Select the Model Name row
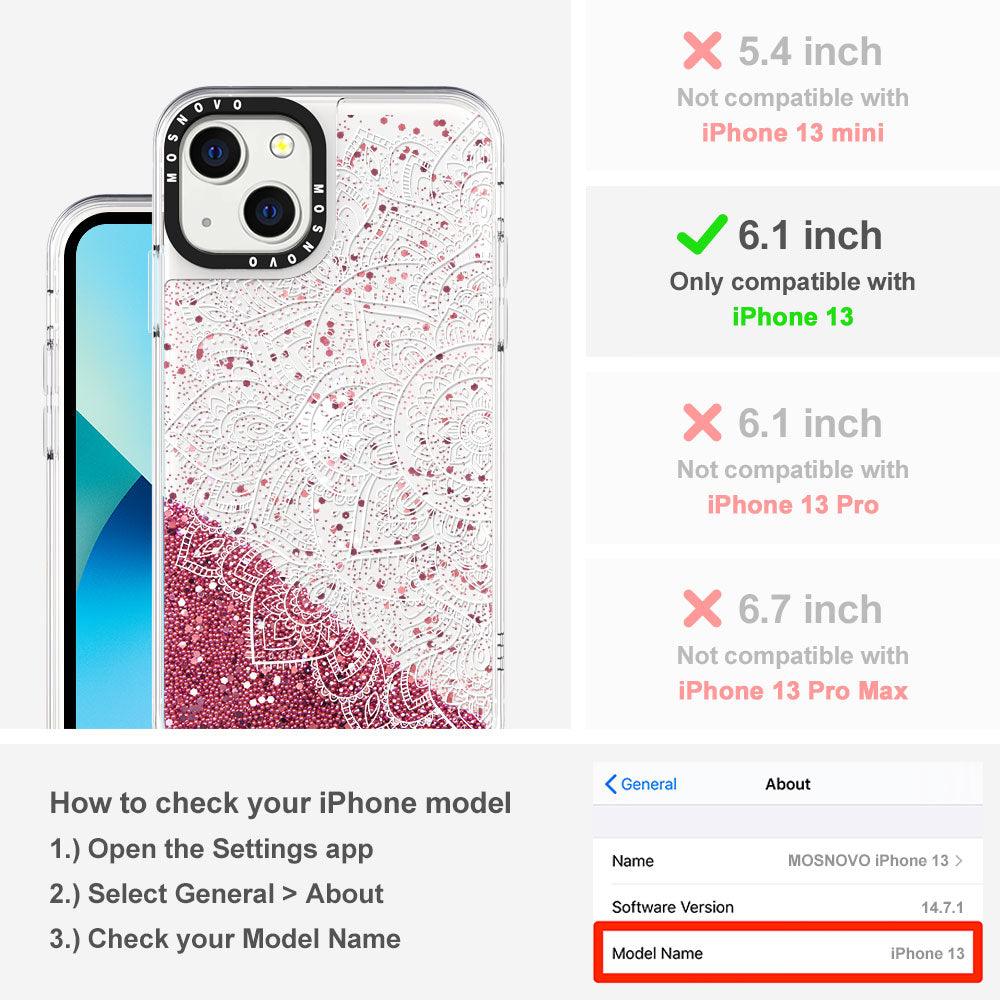 point(788,953)
